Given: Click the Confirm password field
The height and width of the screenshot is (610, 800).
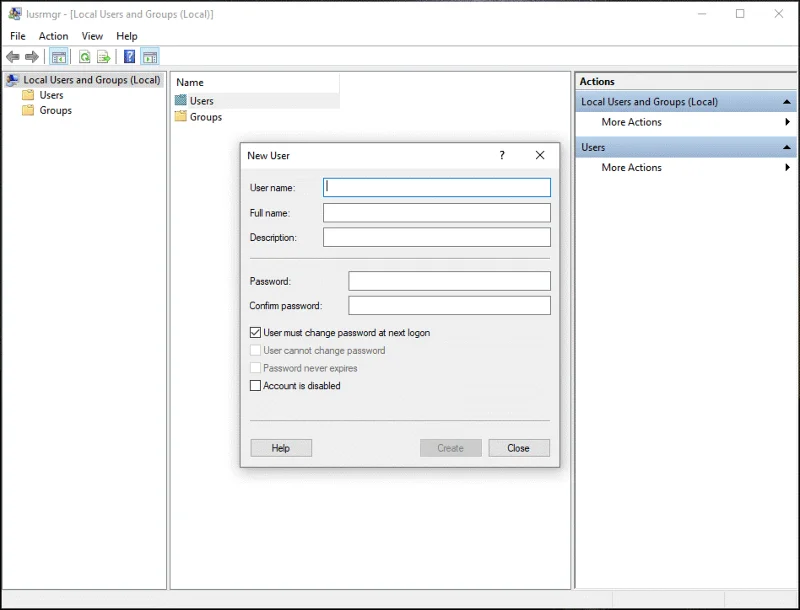Looking at the screenshot, I should coord(449,306).
